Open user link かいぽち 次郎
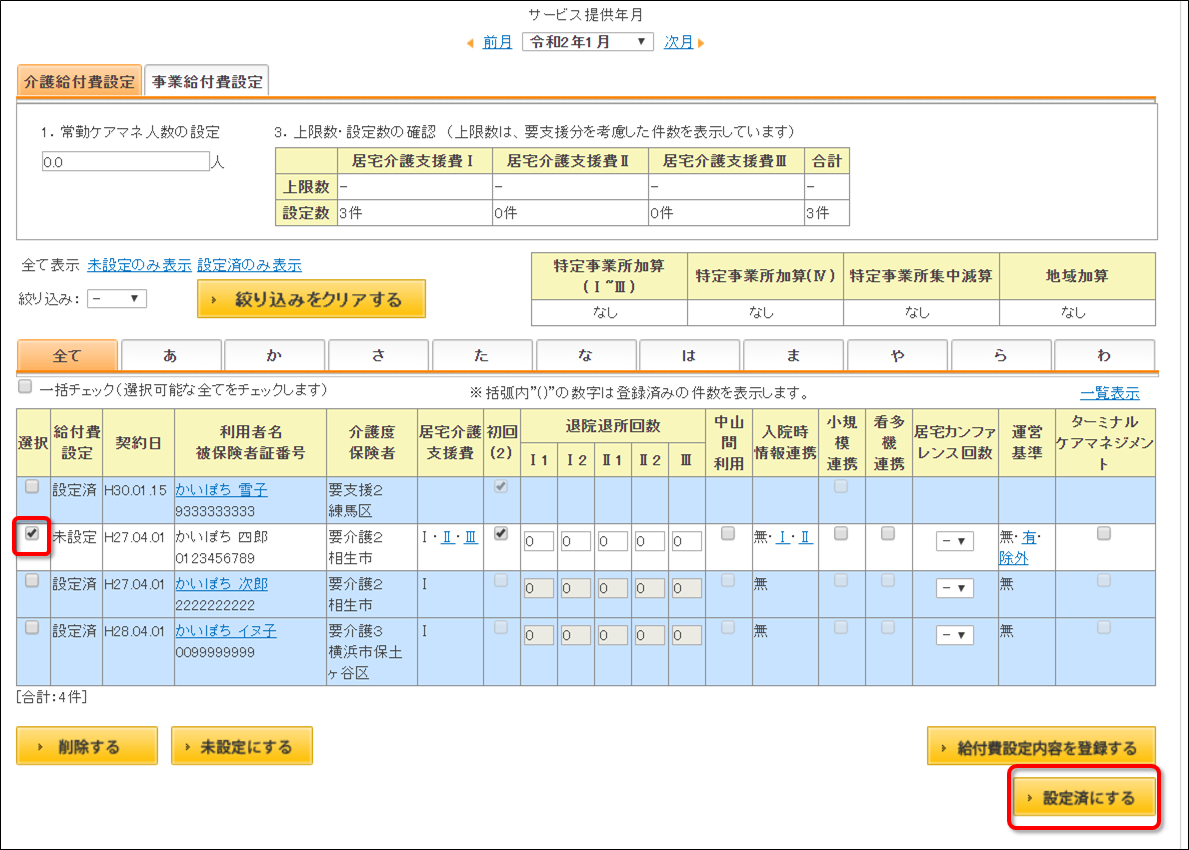The width and height of the screenshot is (1189, 850). [x=221, y=584]
